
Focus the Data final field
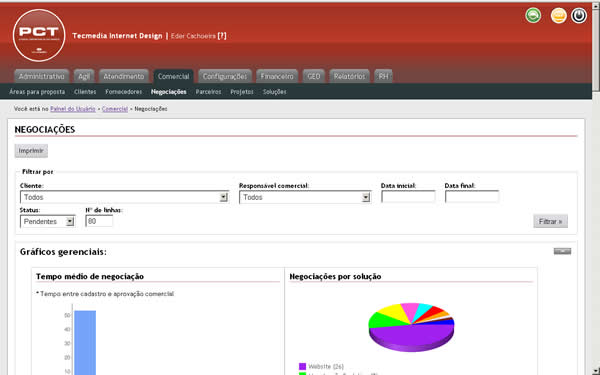pyautogui.click(x=472, y=197)
